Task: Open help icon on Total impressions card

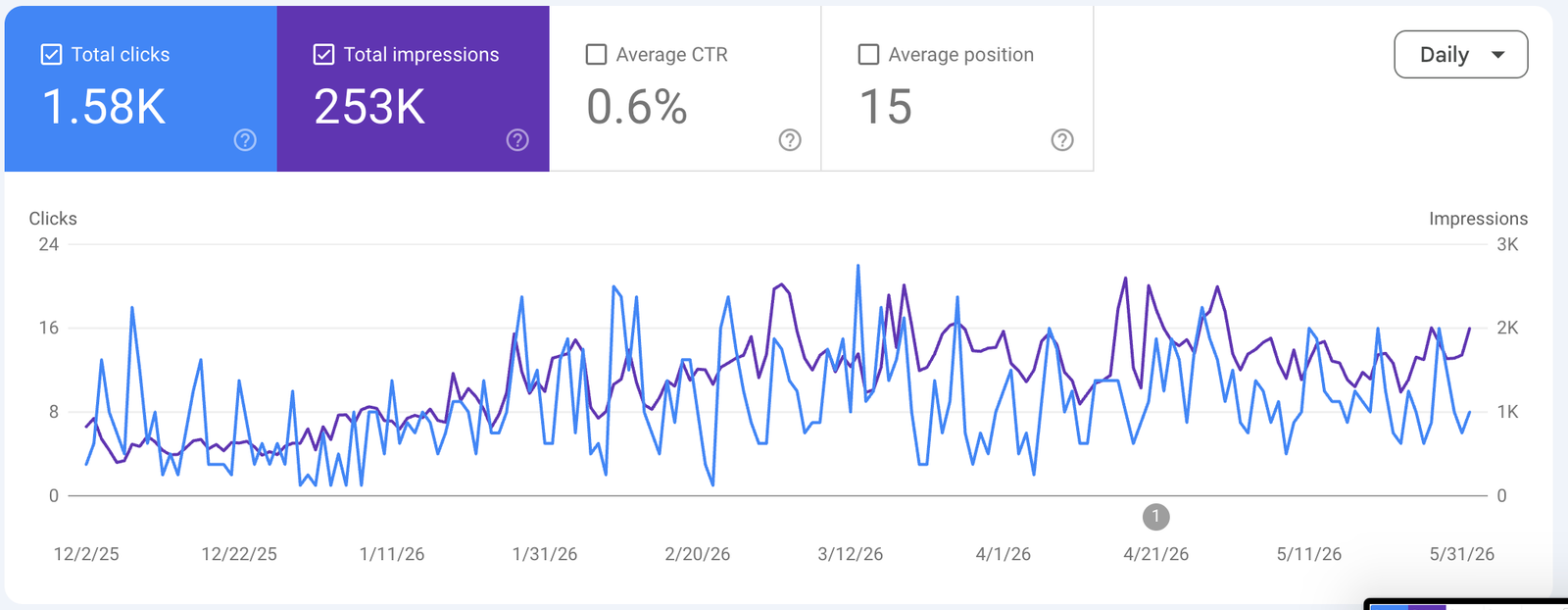Action: tap(517, 140)
